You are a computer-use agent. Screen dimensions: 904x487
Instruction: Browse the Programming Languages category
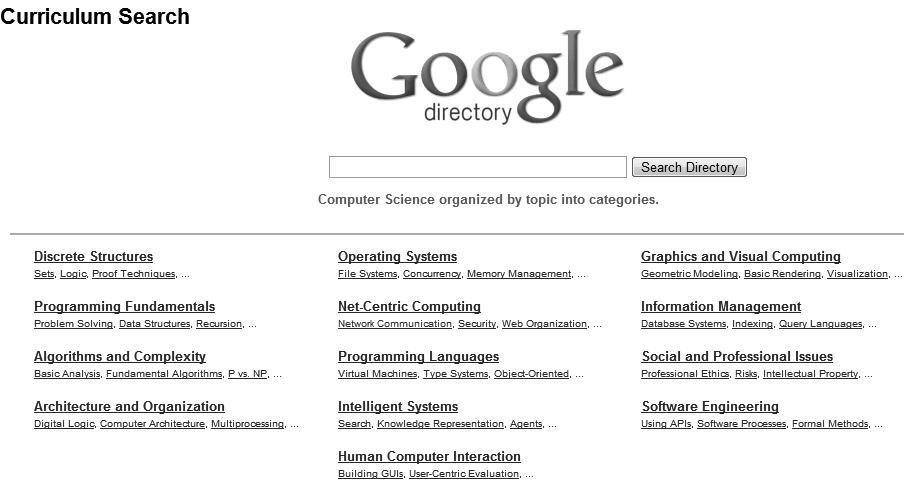(x=418, y=357)
